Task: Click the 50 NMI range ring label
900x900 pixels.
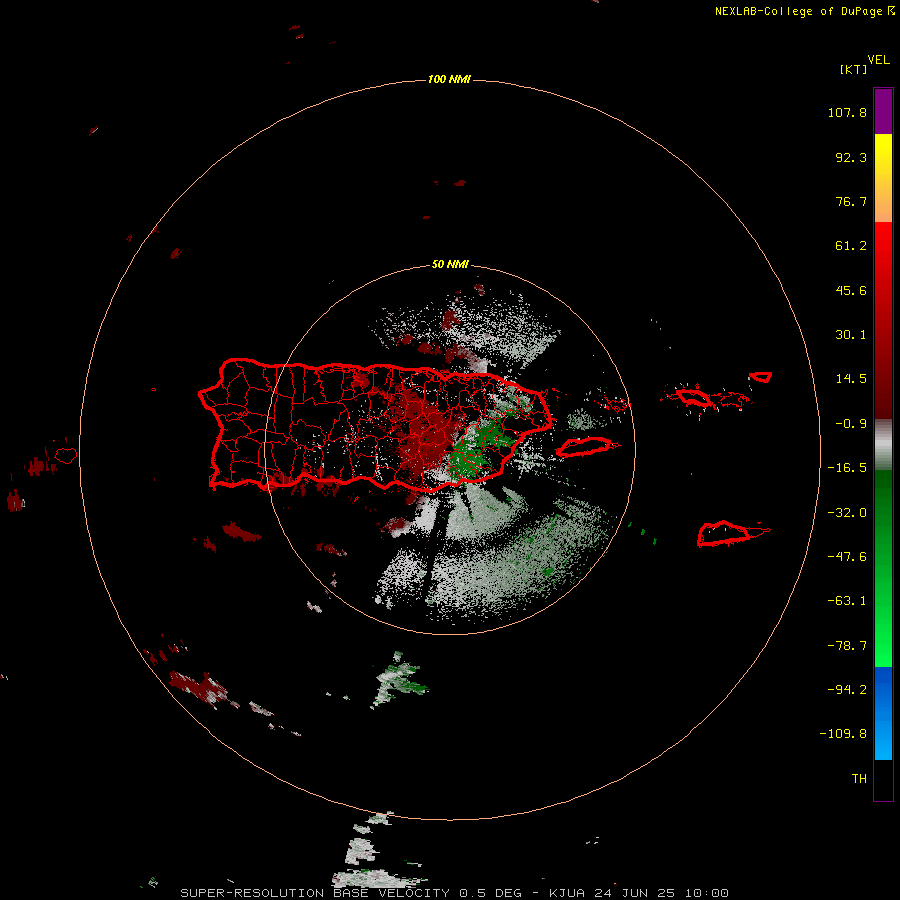Action: (x=450, y=265)
